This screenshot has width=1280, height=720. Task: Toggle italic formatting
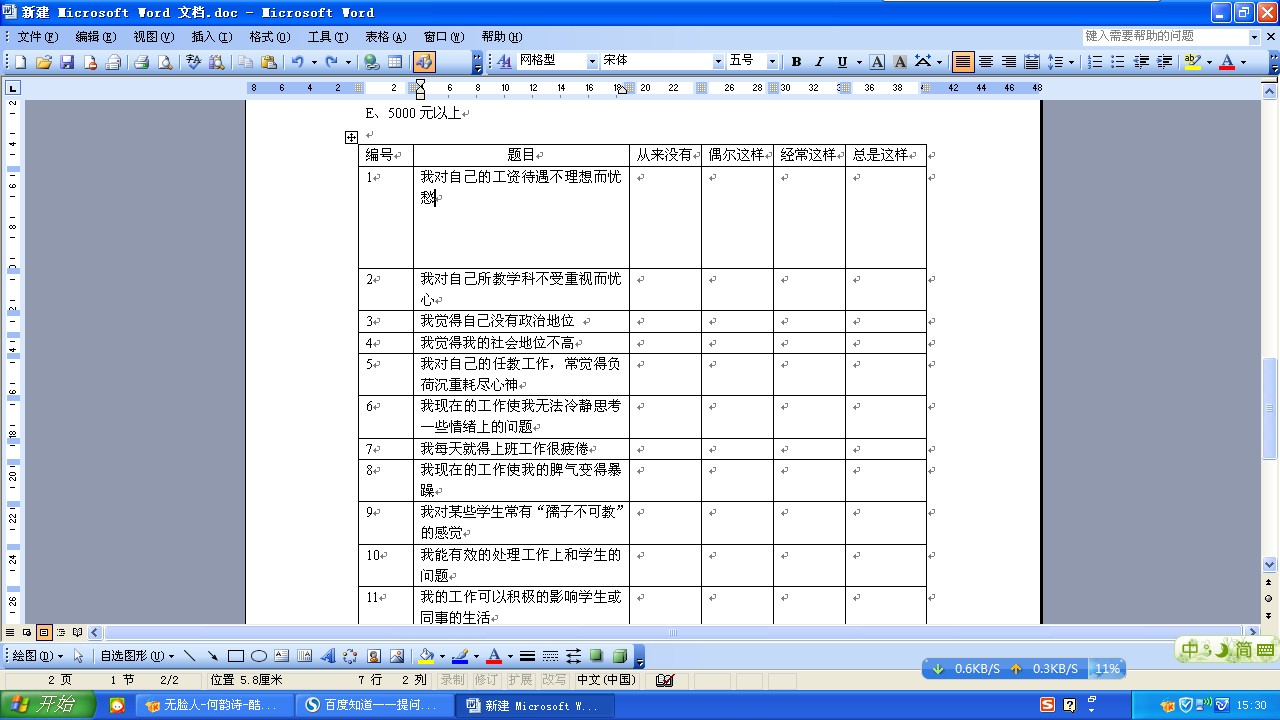pyautogui.click(x=819, y=61)
